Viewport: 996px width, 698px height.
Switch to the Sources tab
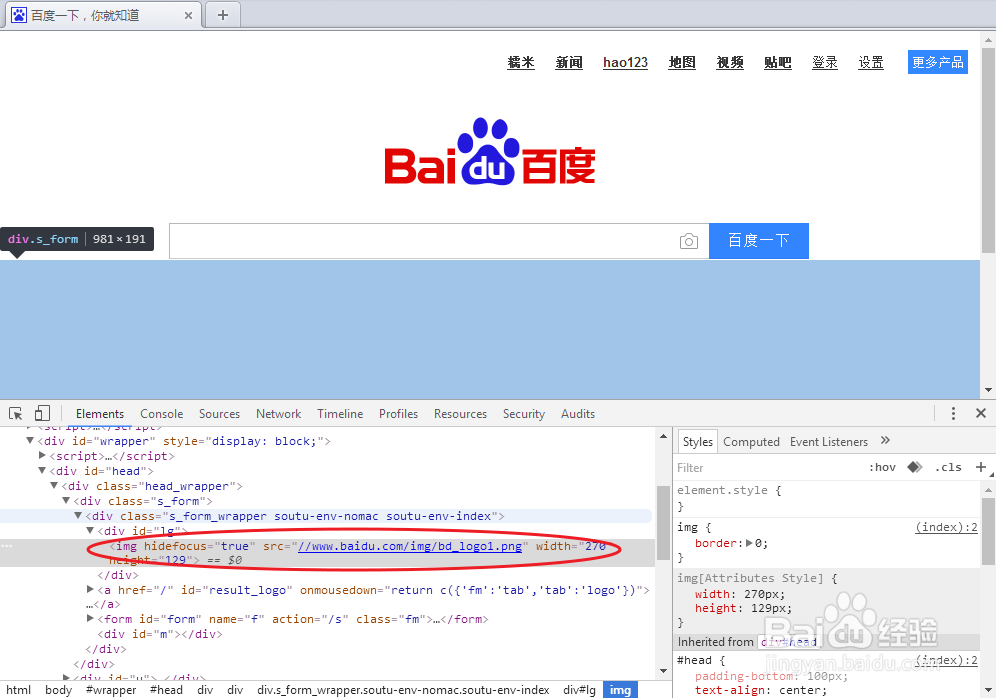[x=219, y=413]
